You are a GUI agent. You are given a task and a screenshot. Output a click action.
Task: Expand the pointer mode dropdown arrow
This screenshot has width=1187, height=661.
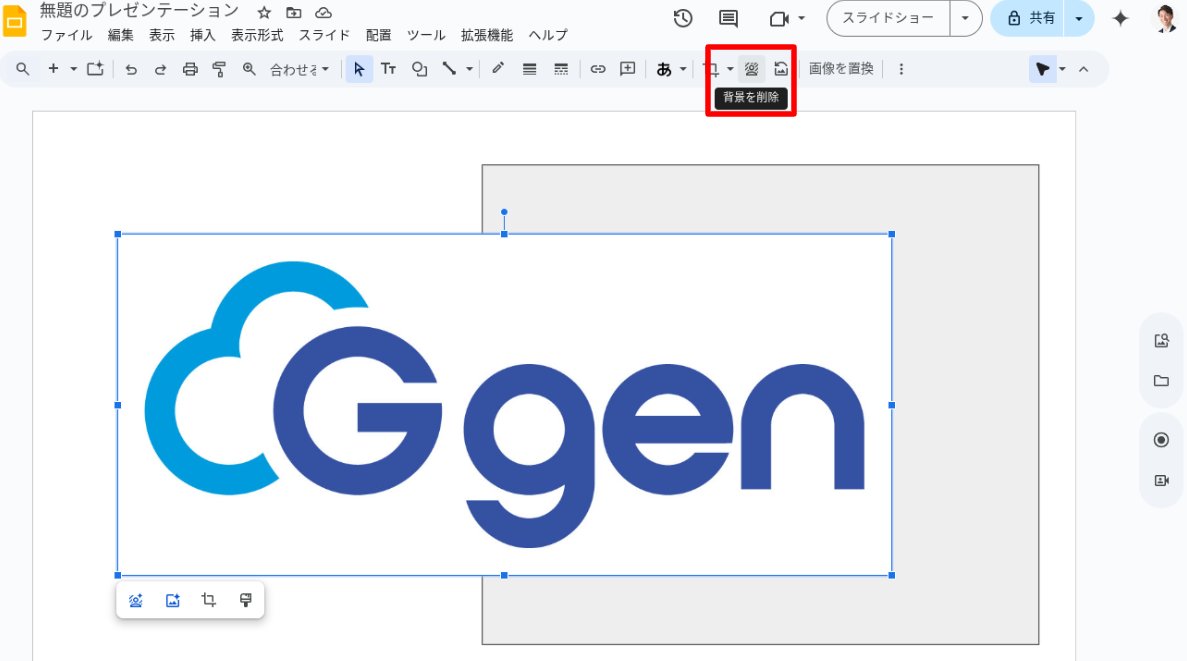click(1062, 69)
